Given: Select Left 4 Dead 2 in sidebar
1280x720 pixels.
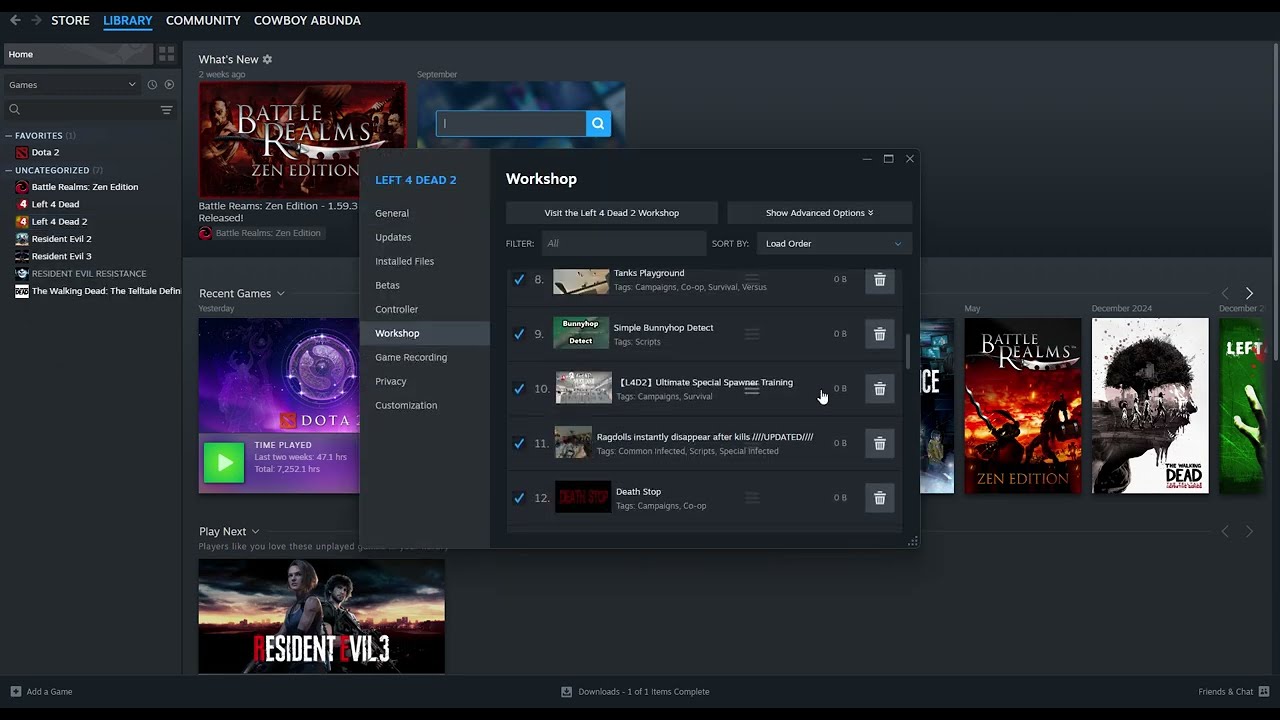Looking at the screenshot, I should coord(59,222).
